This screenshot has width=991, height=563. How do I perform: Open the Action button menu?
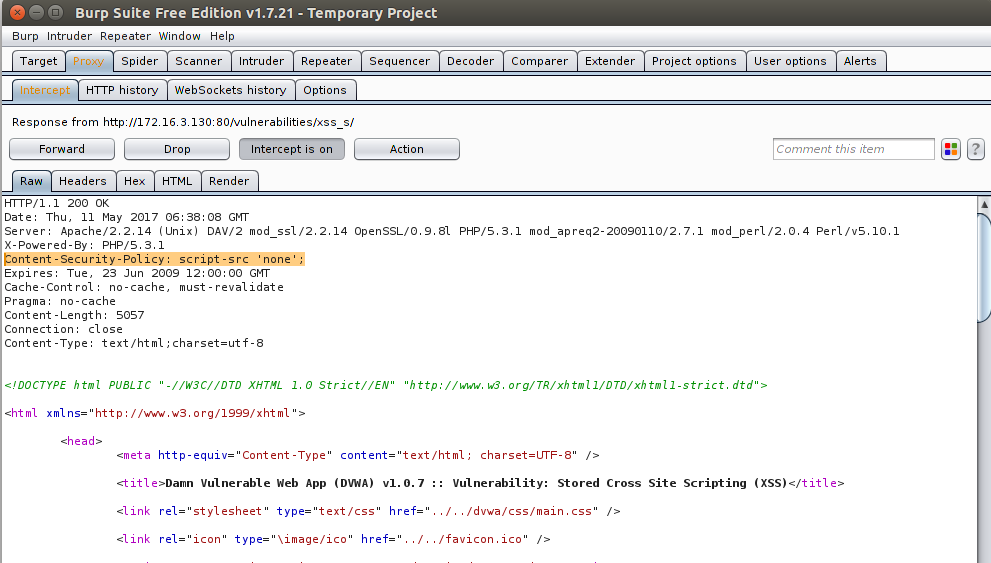point(406,149)
